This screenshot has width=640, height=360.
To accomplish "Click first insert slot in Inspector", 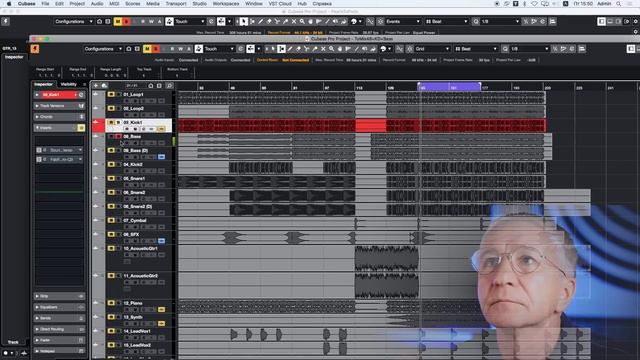I will [x=60, y=150].
